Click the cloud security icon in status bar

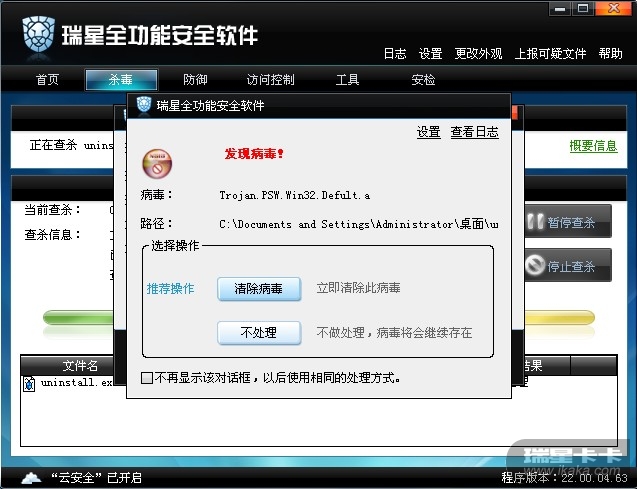tap(31, 478)
